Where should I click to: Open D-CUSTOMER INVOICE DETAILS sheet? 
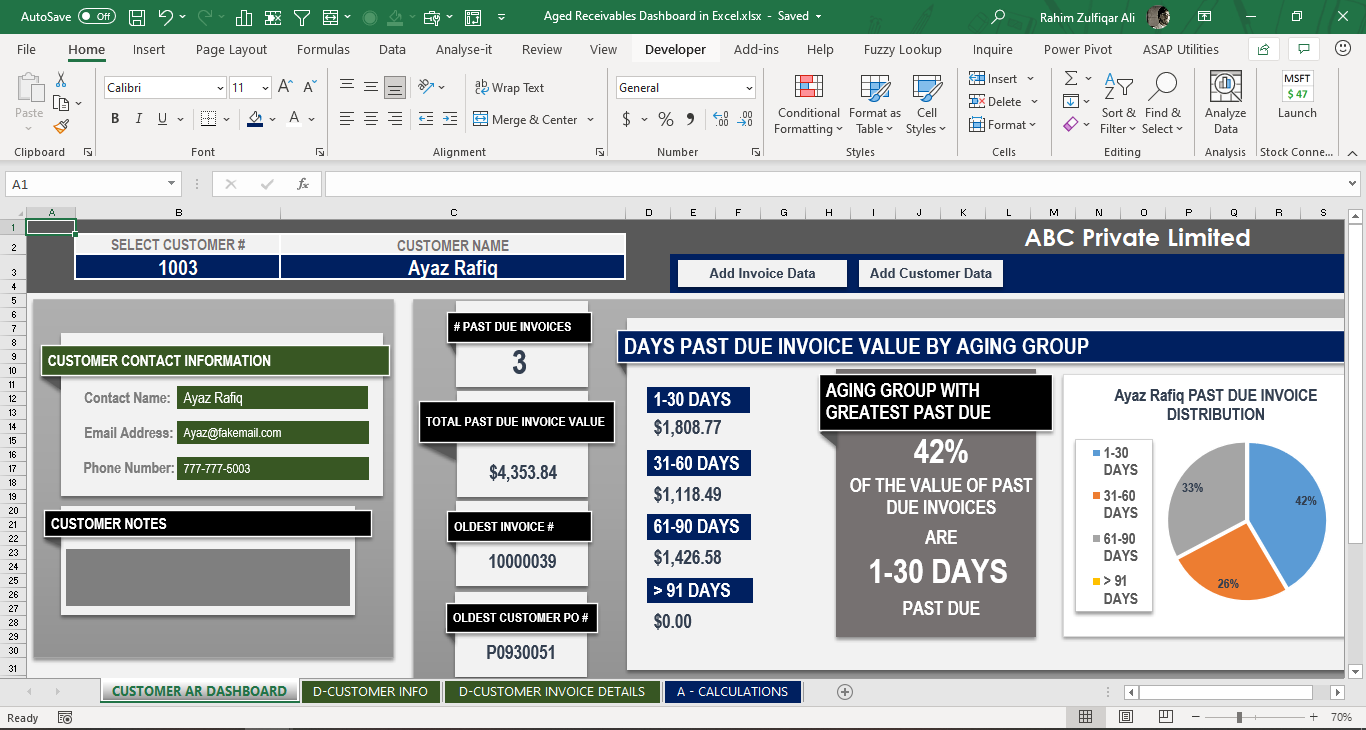tap(552, 691)
